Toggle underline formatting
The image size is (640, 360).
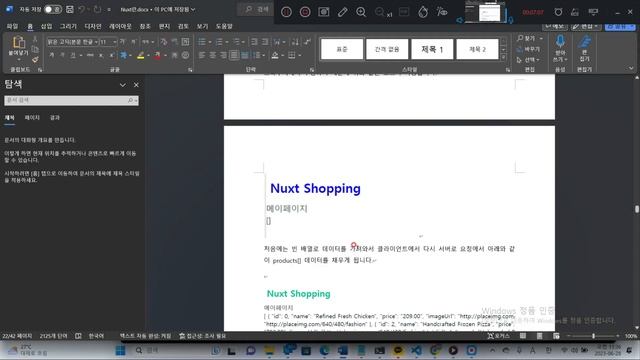73,55
